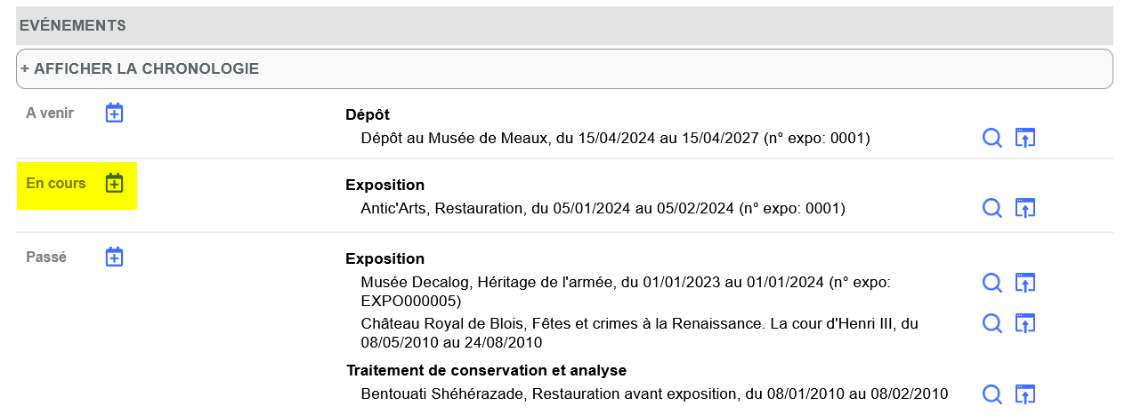
Task: Click magnifier for Château Royal de Blois
Action: click(992, 323)
